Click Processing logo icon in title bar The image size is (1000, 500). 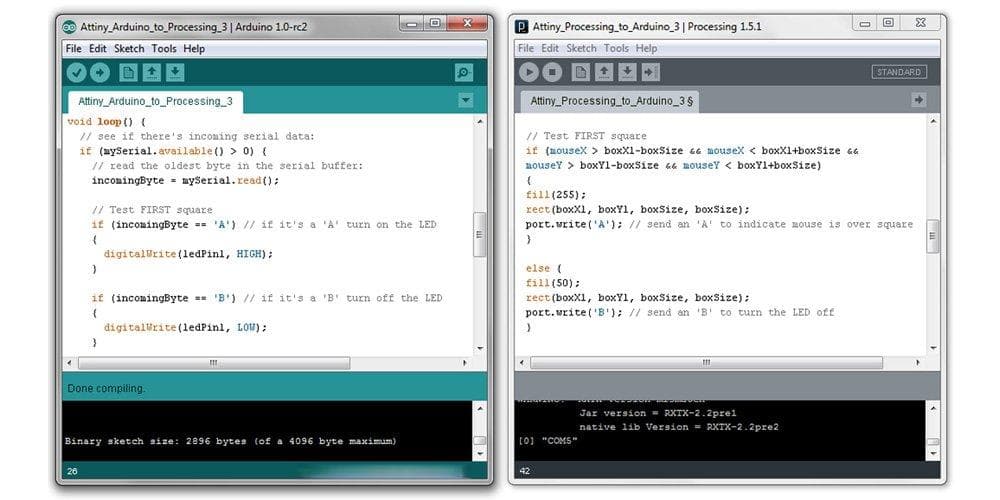522,27
